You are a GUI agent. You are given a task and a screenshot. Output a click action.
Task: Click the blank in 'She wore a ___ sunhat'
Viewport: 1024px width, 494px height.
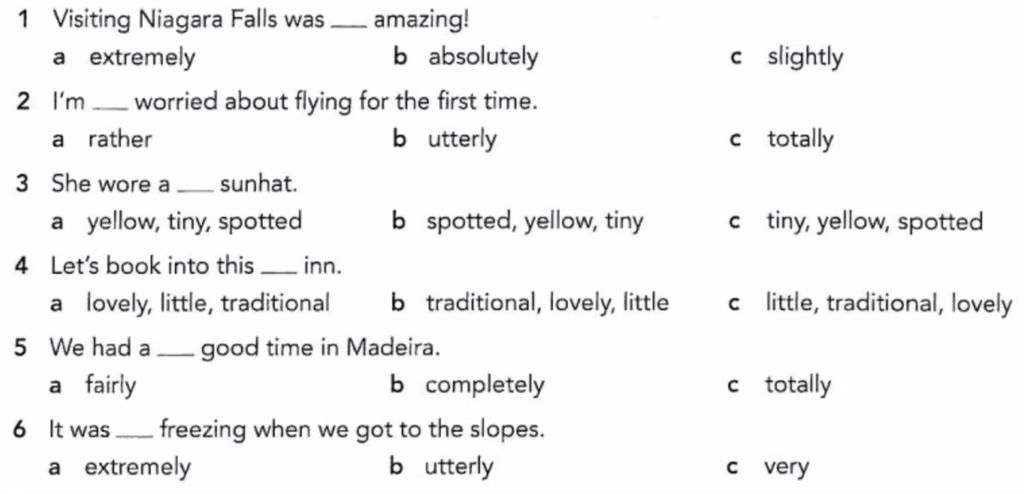(195, 189)
